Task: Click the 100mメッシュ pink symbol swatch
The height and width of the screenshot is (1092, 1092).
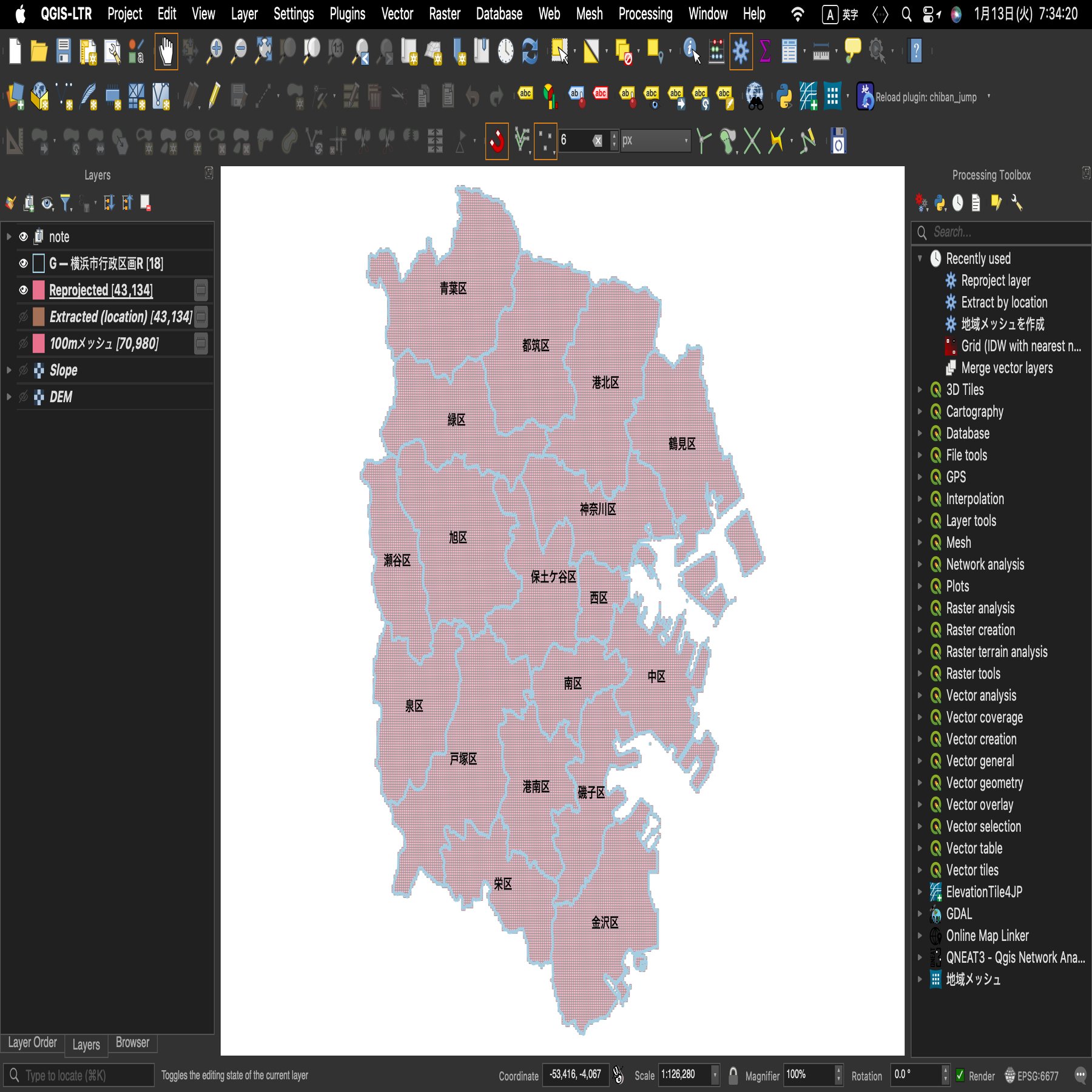Action: [x=38, y=343]
